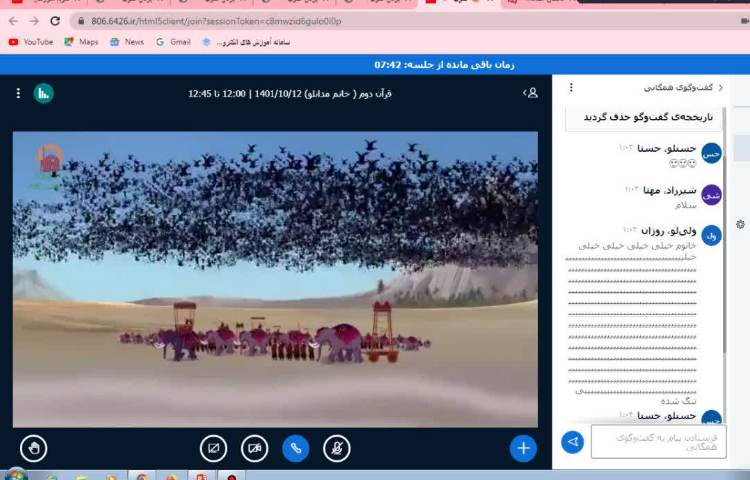Toggle the muted microphone button
The width and height of the screenshot is (750, 480).
point(337,448)
